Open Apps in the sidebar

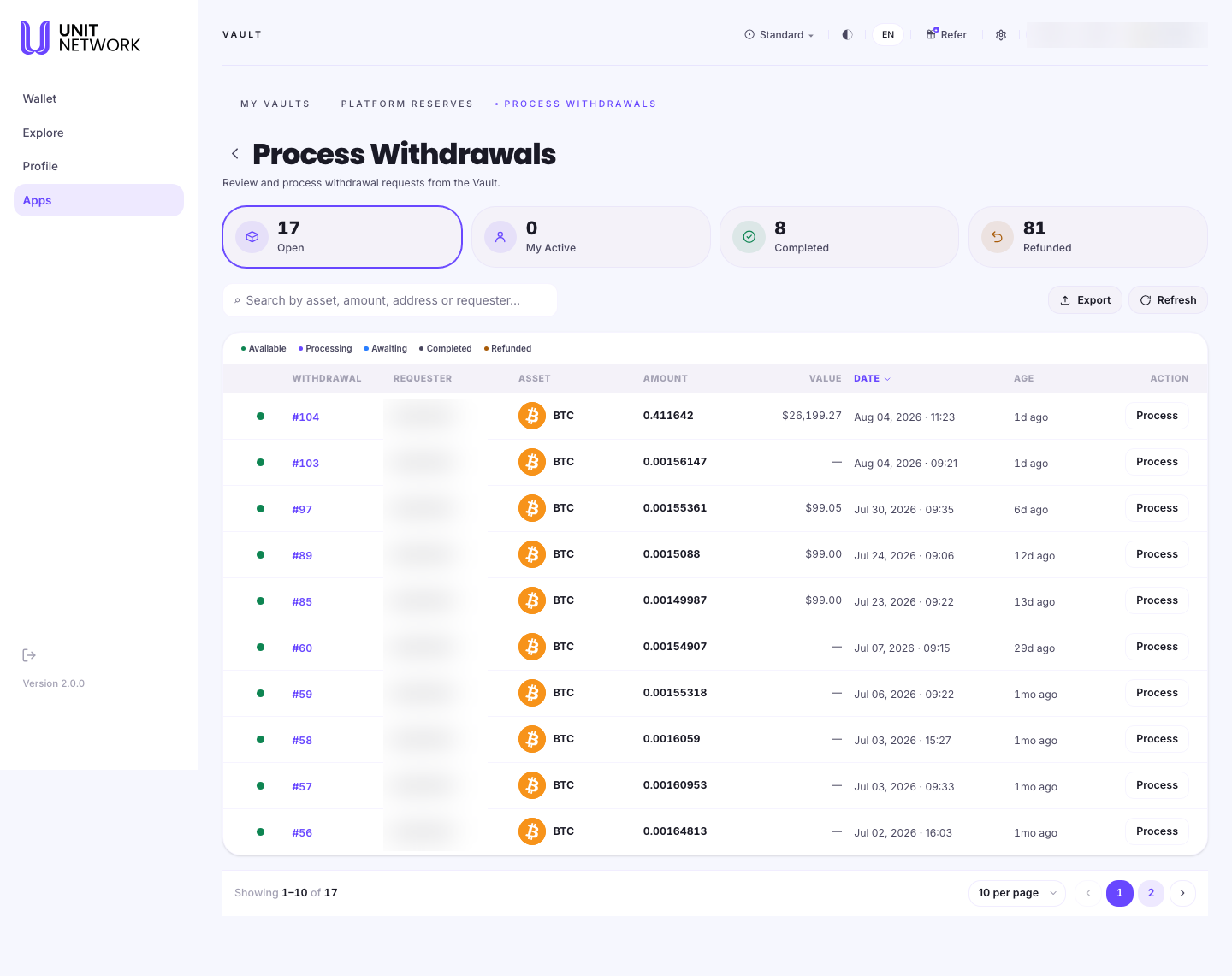coord(98,200)
